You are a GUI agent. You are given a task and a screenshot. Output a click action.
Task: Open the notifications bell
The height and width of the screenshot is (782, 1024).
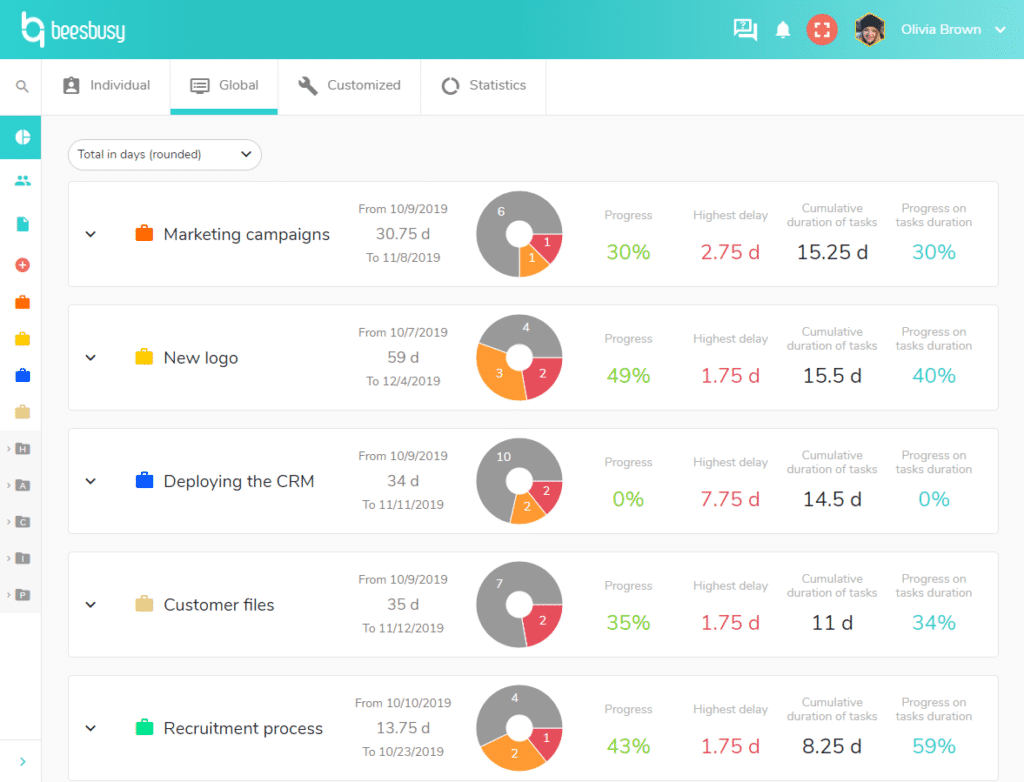click(x=783, y=31)
